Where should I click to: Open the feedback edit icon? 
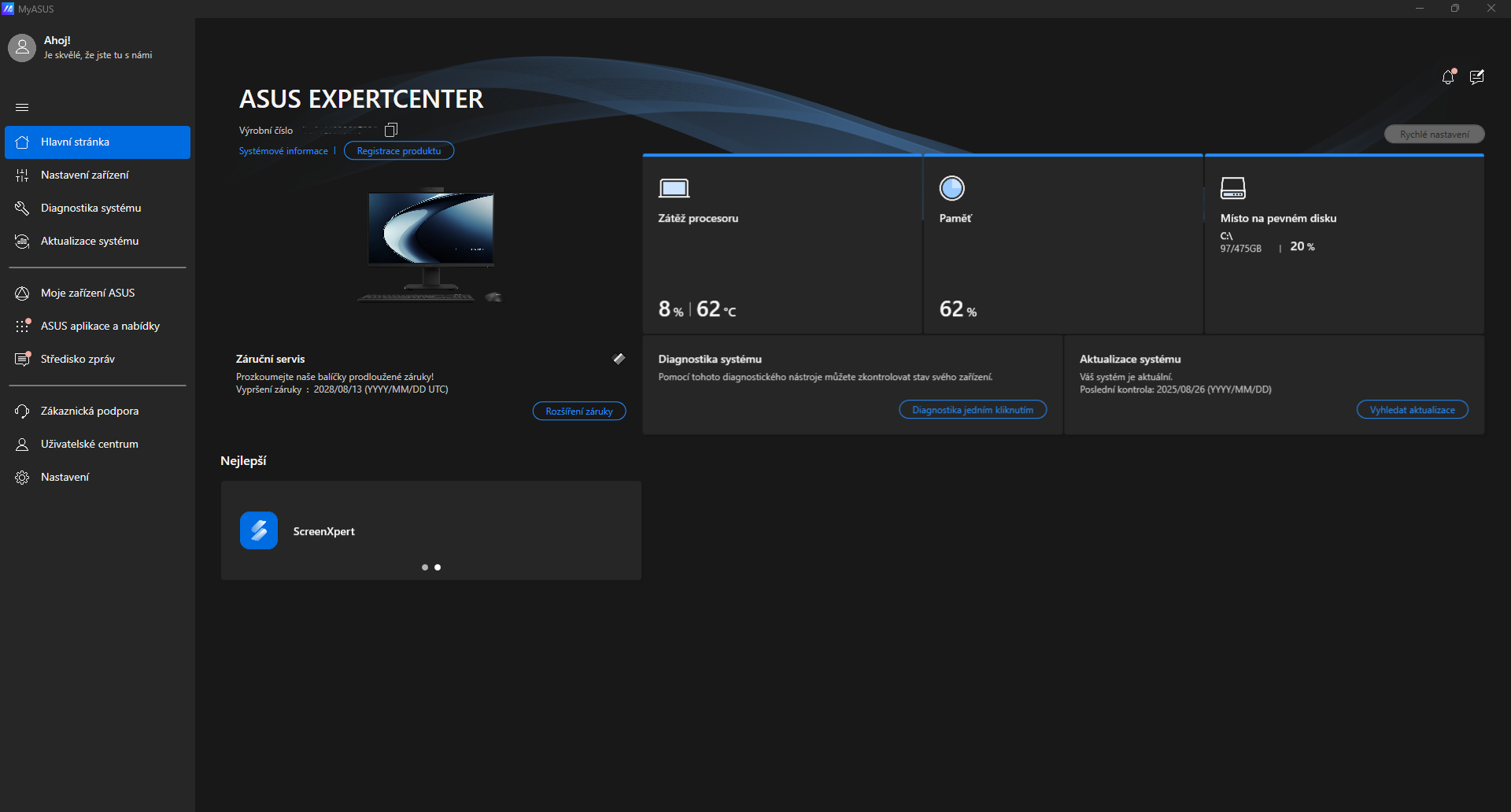1476,77
